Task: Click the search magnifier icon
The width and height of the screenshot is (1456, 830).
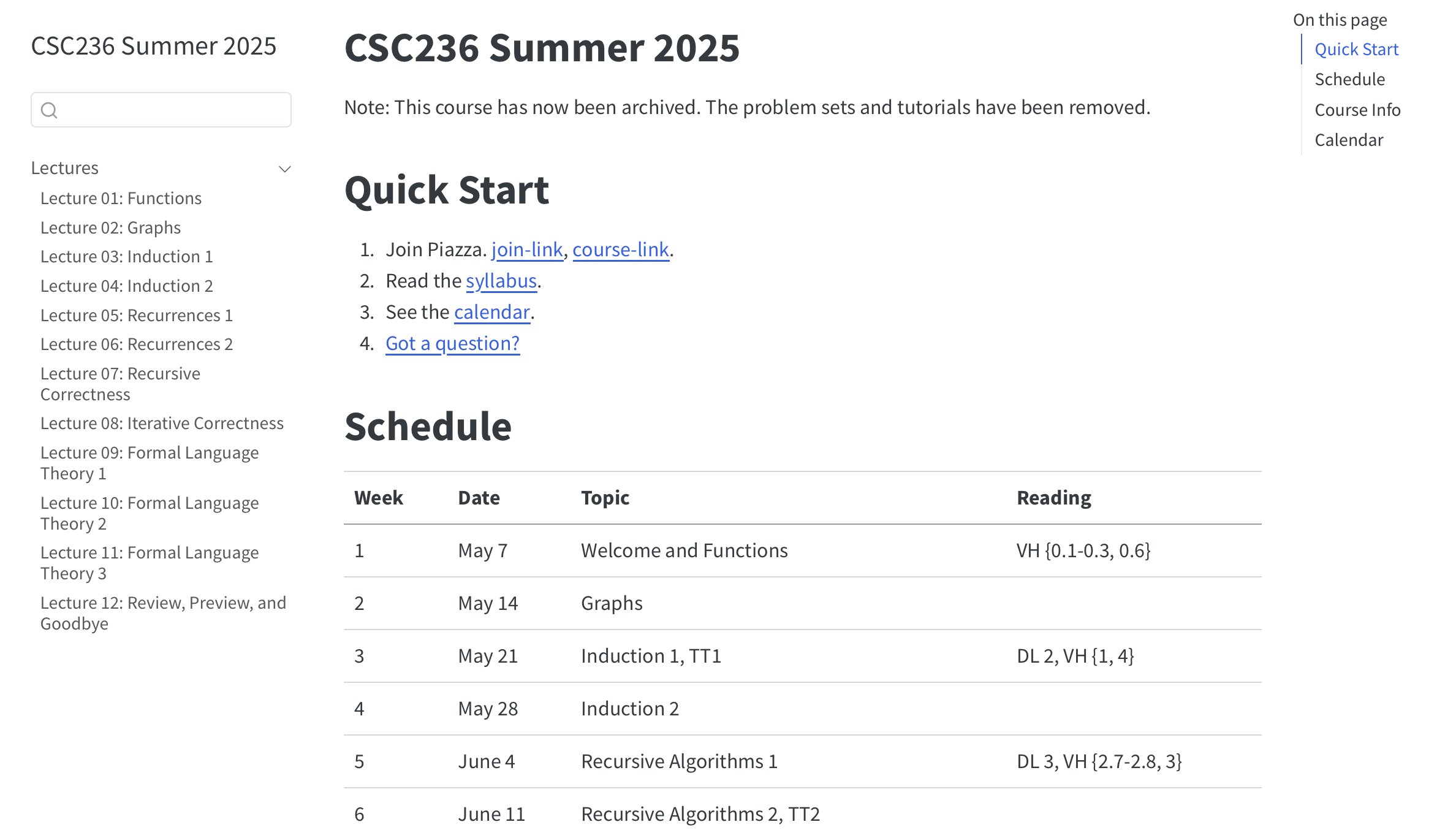Action: [49, 110]
